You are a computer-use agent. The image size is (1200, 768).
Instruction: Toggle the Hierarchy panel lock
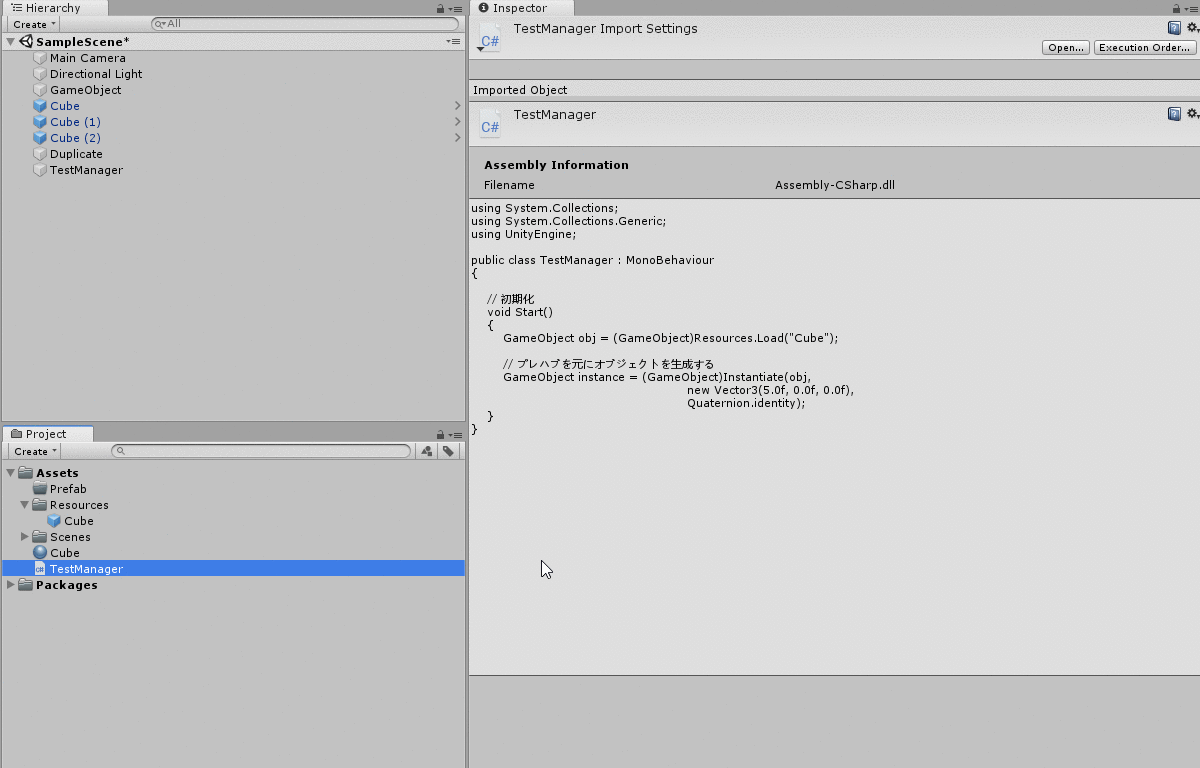(441, 8)
